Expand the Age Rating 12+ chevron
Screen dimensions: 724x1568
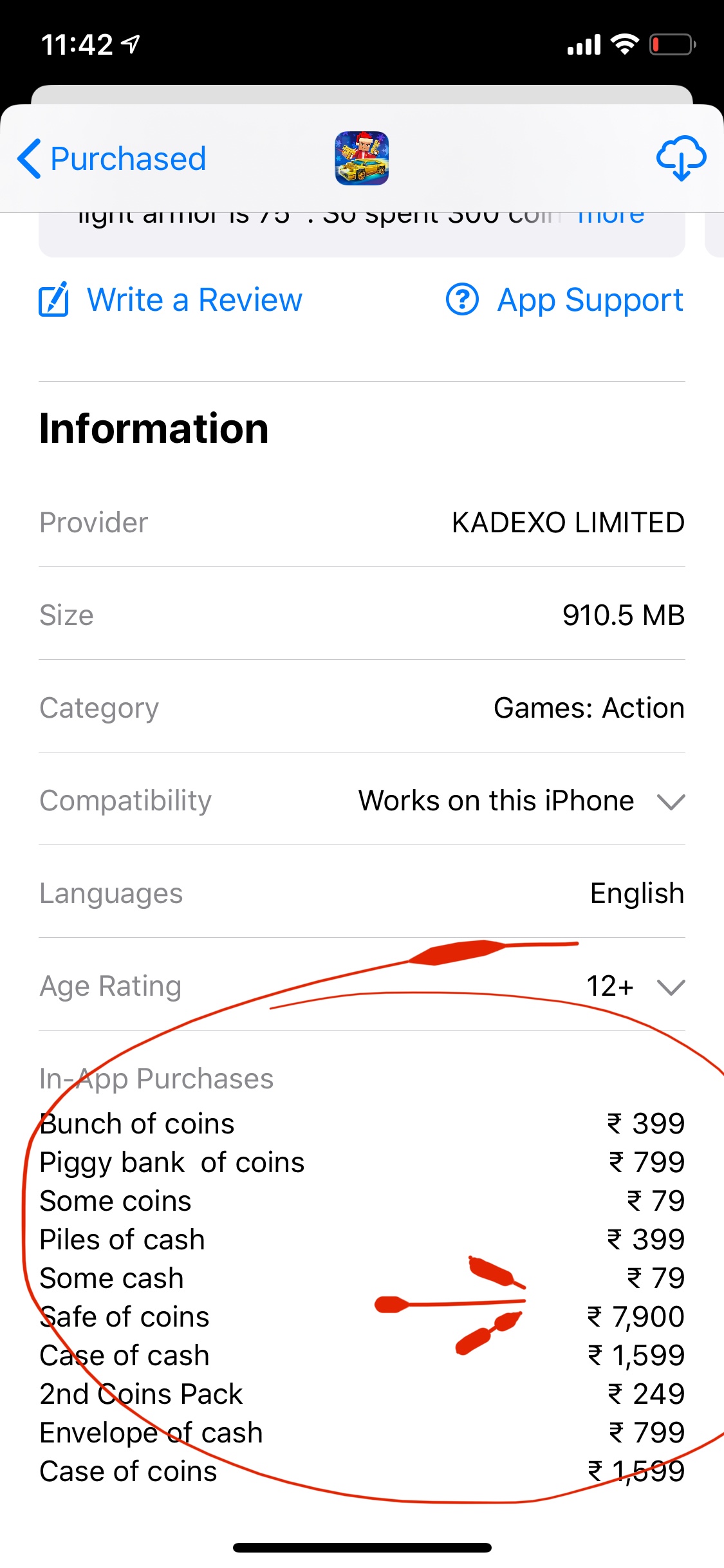click(671, 987)
